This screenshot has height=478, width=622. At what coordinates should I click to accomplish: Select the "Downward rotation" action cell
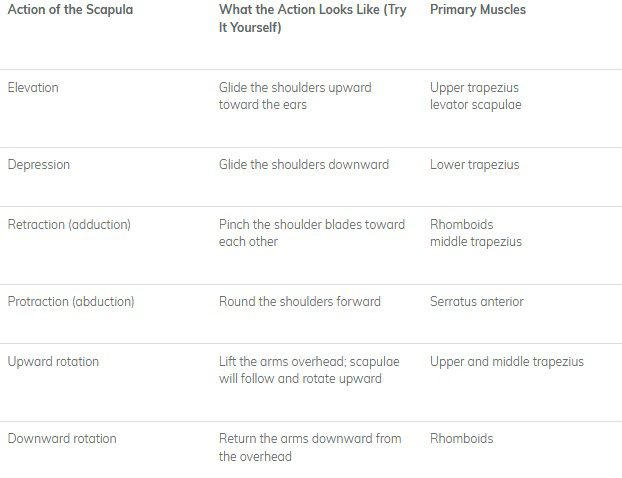(62, 439)
